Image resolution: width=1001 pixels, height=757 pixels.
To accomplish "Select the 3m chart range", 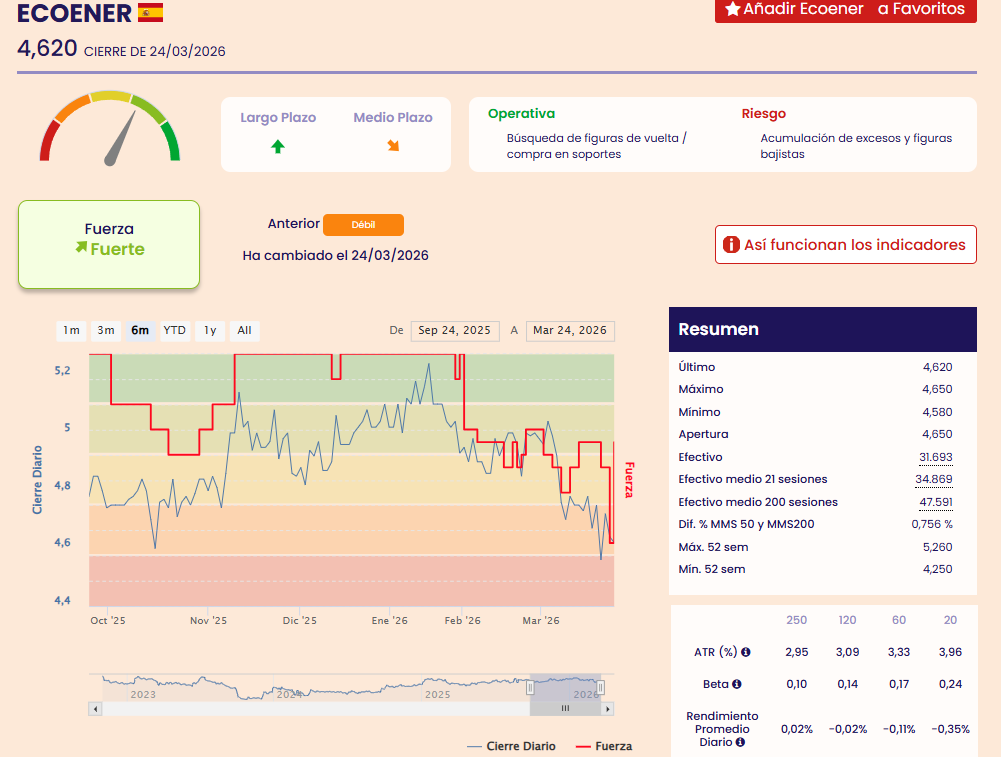I will [106, 330].
